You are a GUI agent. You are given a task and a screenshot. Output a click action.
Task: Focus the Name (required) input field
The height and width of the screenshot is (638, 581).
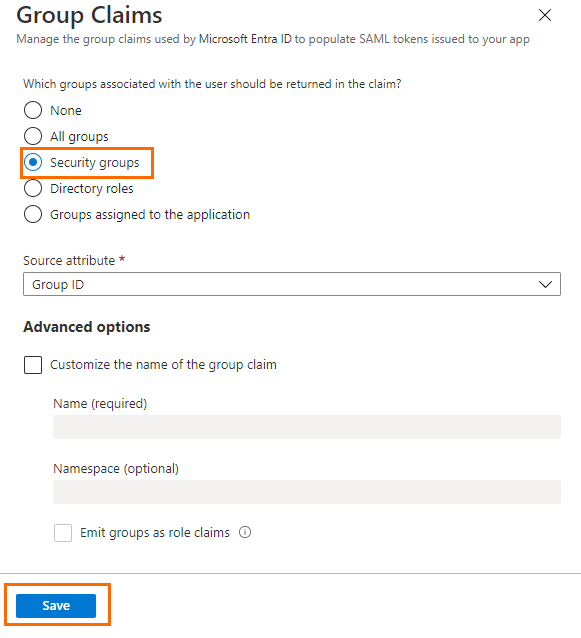307,427
